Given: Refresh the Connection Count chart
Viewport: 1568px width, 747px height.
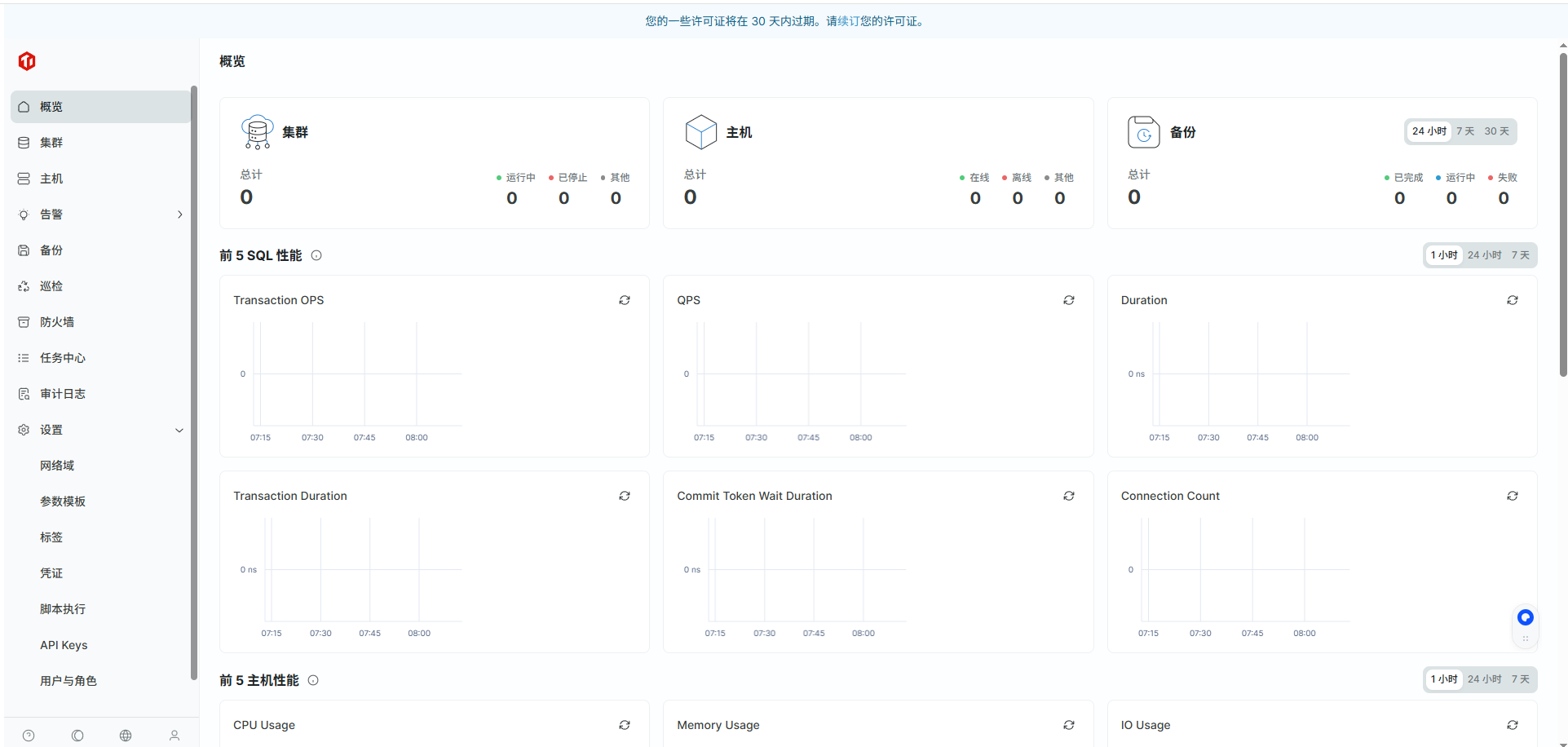Looking at the screenshot, I should pyautogui.click(x=1512, y=496).
